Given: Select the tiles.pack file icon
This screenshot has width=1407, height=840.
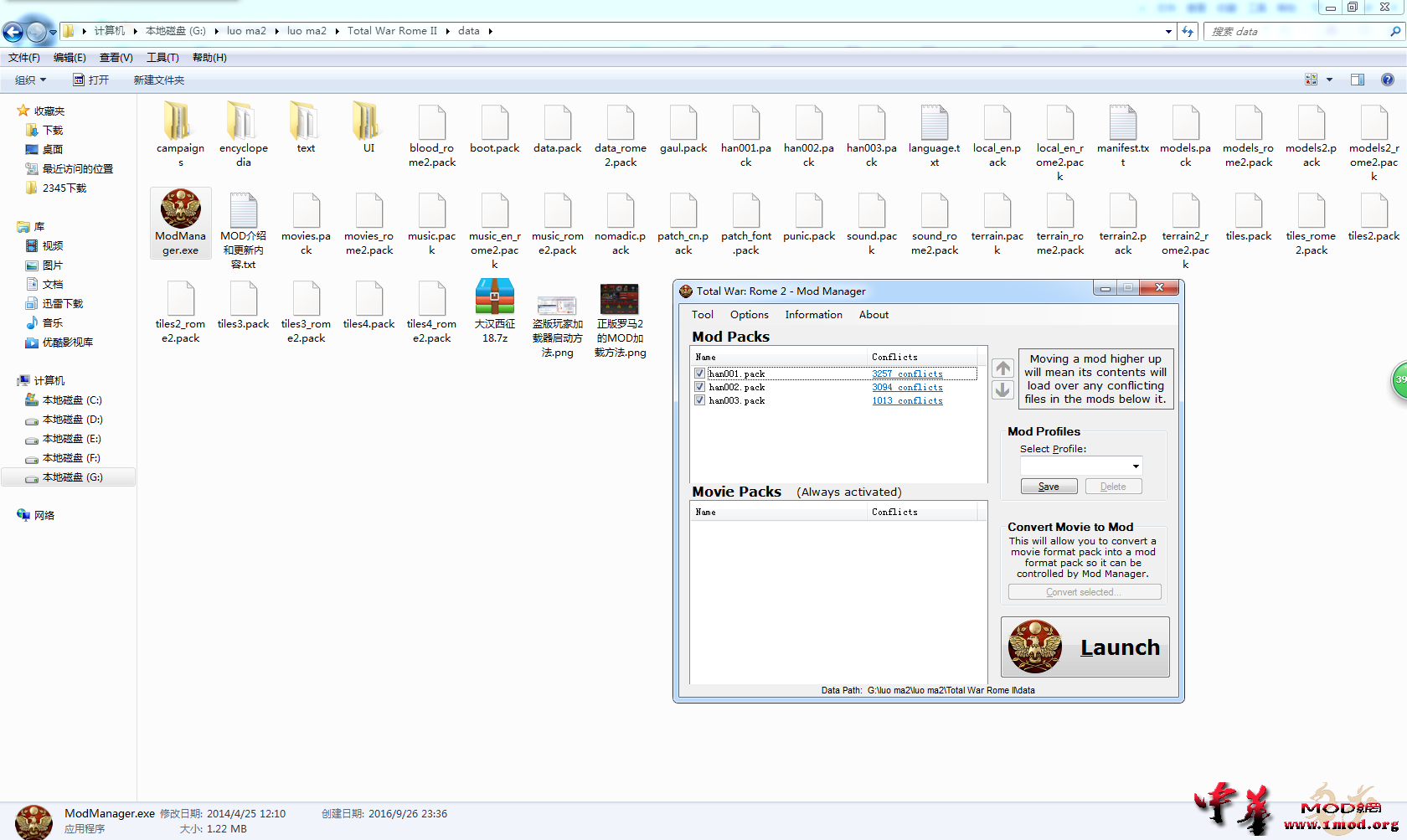Looking at the screenshot, I should point(1249,210).
